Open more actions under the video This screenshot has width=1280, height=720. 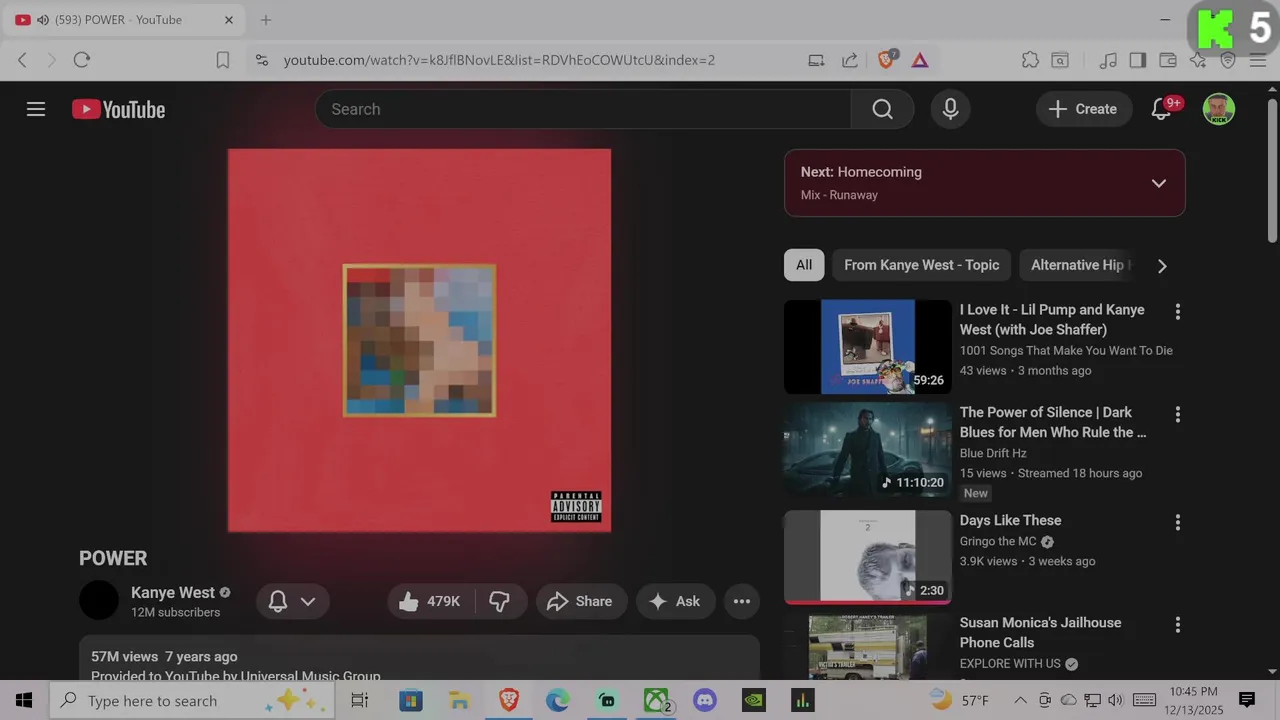(741, 601)
